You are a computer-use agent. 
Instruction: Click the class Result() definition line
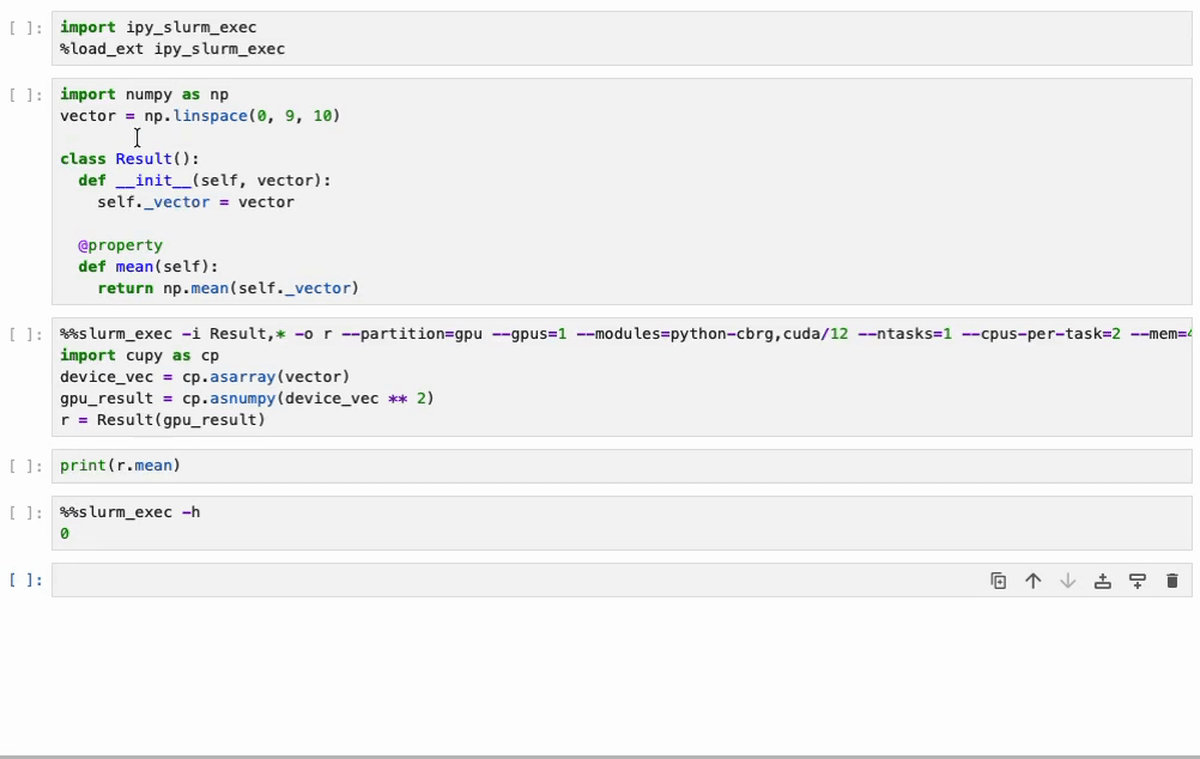(x=130, y=159)
